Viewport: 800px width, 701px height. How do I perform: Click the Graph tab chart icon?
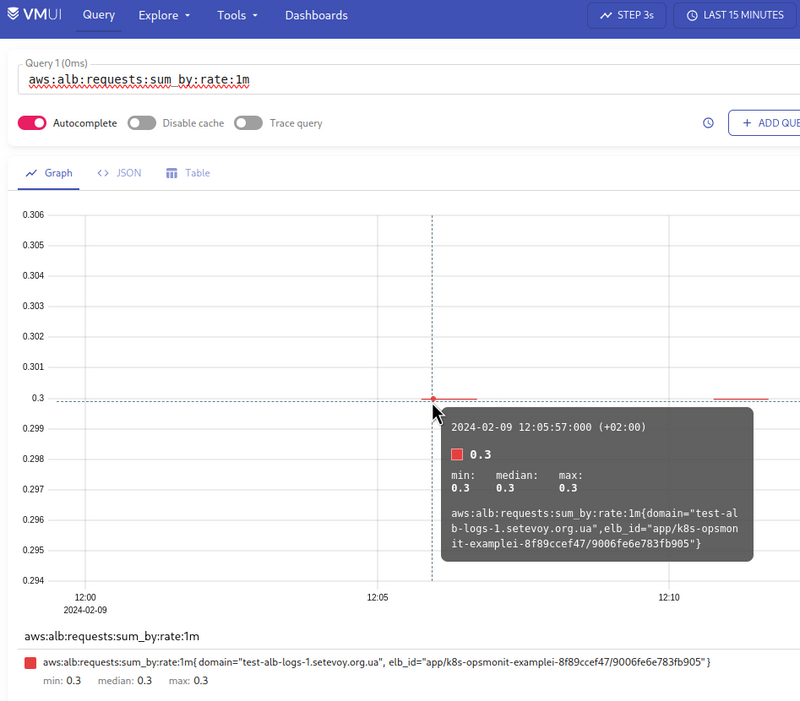tap(31, 173)
